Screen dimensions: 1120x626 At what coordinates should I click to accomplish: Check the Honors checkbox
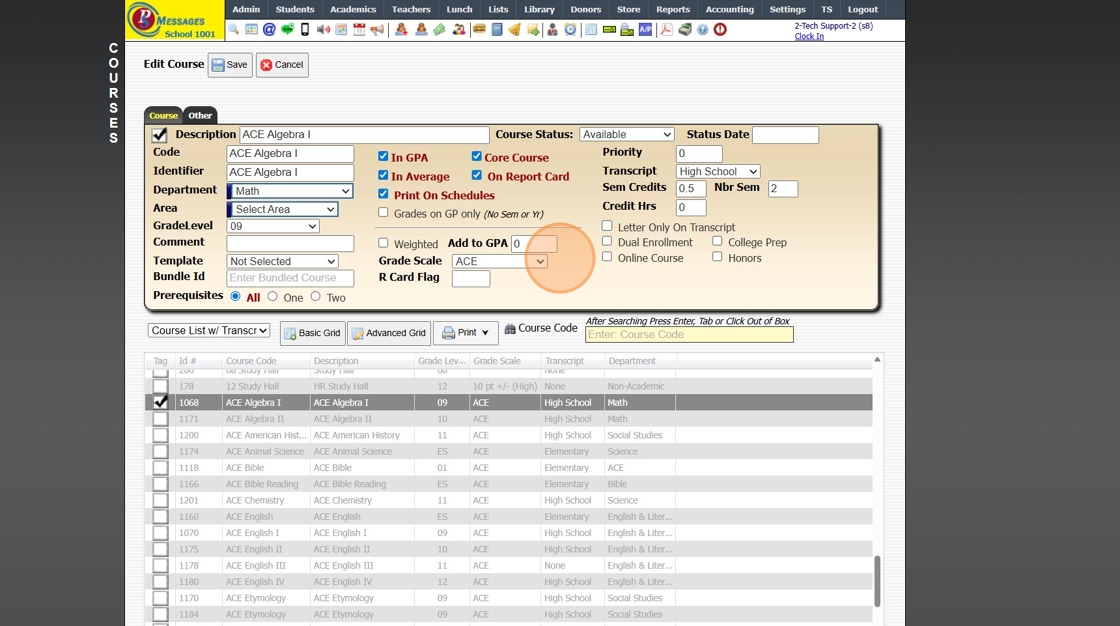click(717, 257)
